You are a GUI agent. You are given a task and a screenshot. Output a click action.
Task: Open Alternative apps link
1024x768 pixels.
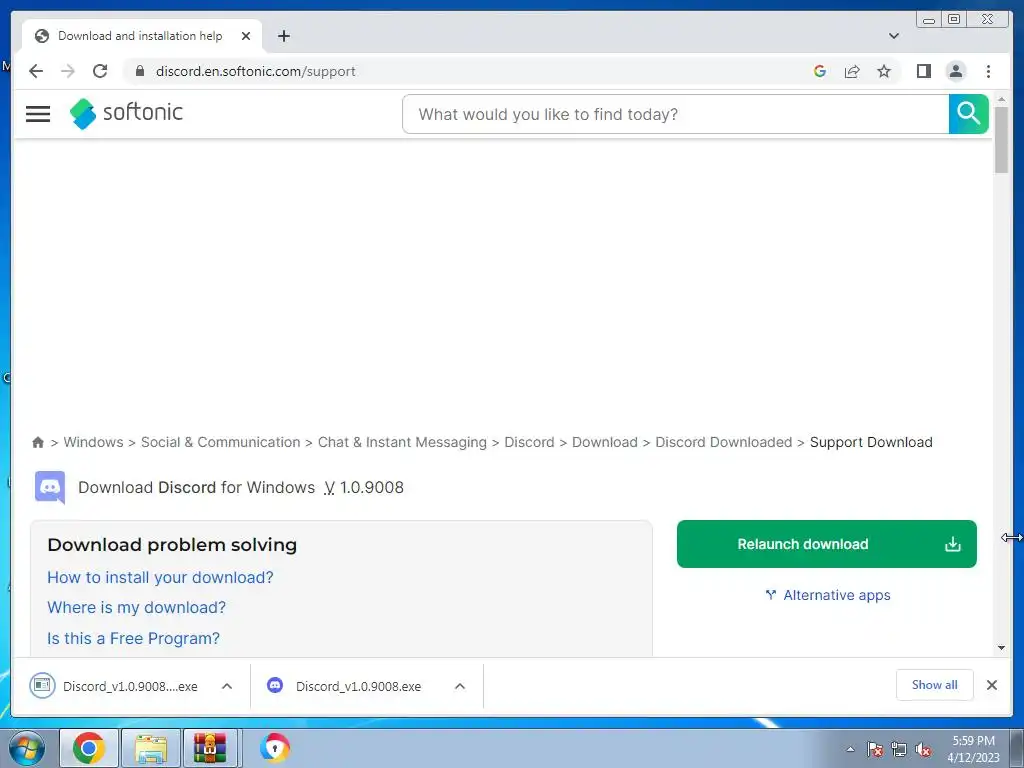point(828,595)
